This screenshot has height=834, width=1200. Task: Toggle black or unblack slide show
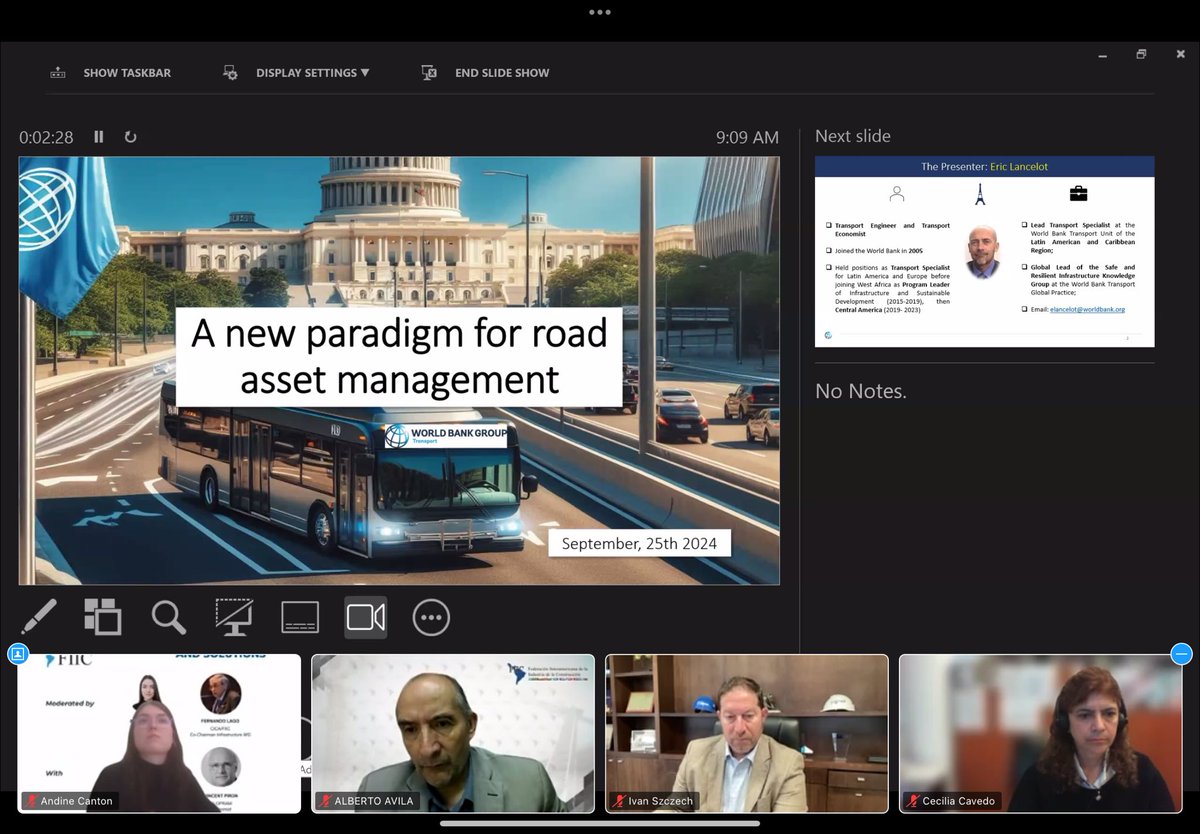pos(234,617)
